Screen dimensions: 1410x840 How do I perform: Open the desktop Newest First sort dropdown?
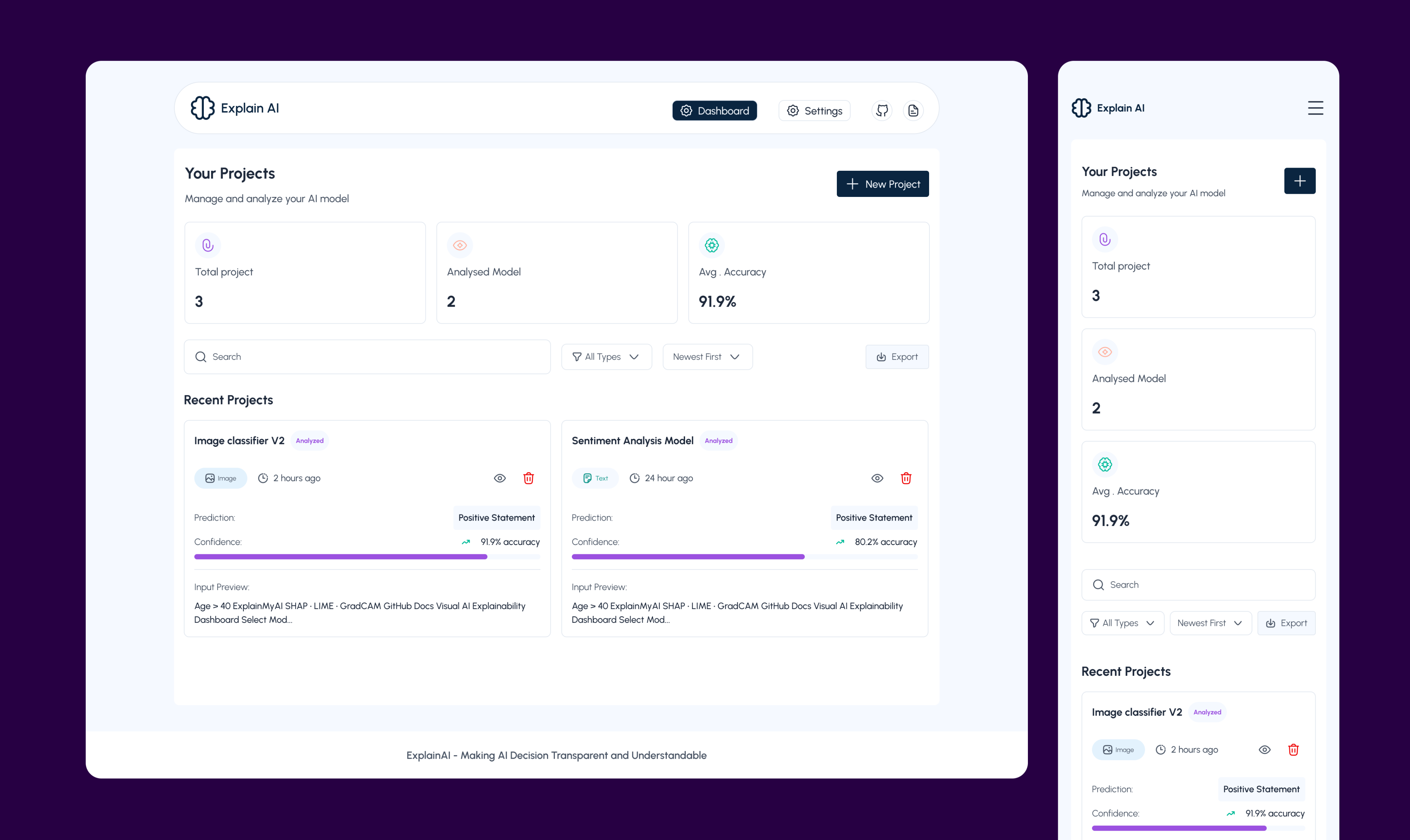[707, 357]
